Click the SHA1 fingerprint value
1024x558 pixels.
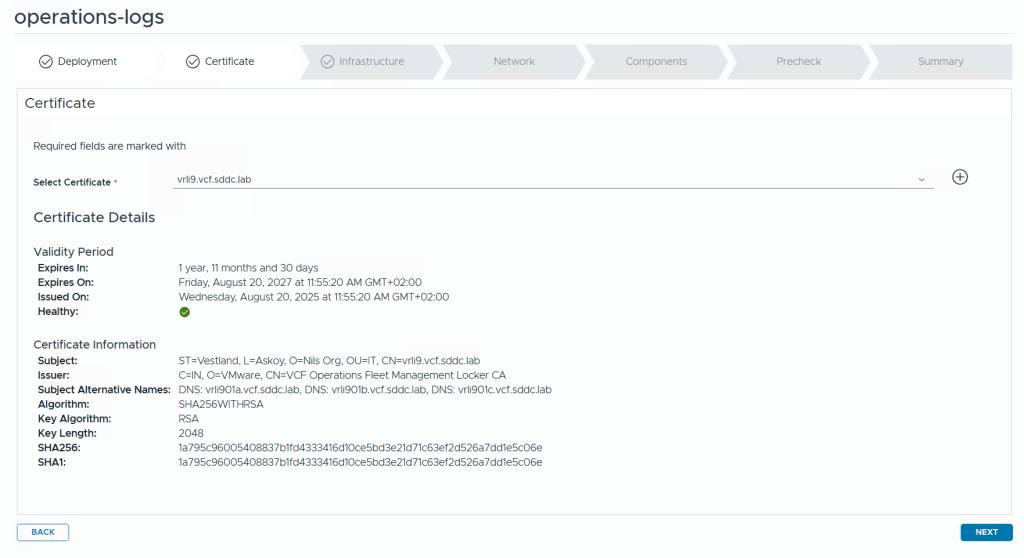coord(360,462)
